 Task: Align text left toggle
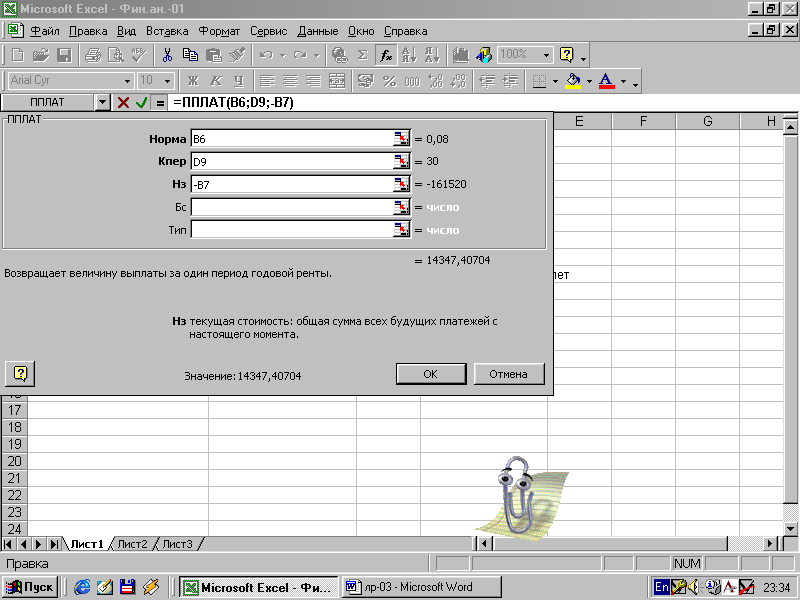[267, 81]
